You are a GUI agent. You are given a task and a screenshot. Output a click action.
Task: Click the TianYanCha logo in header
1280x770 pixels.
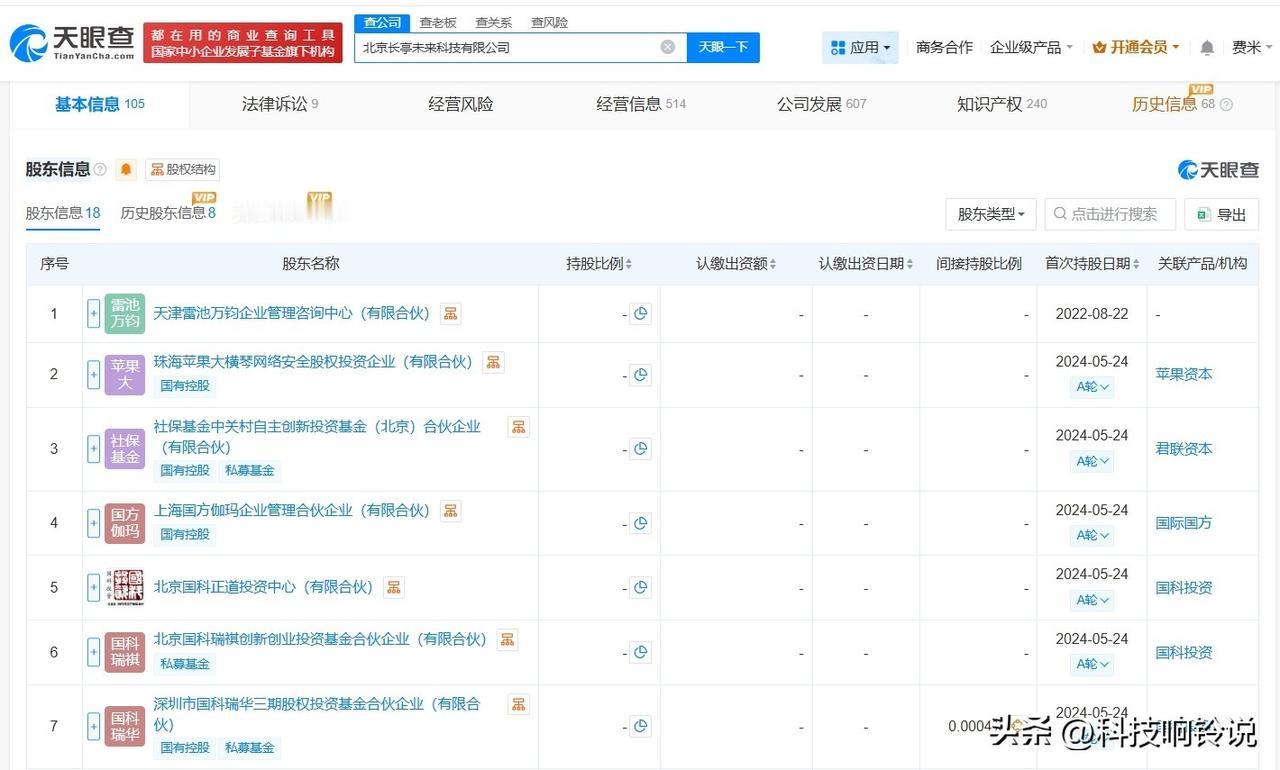(x=72, y=43)
